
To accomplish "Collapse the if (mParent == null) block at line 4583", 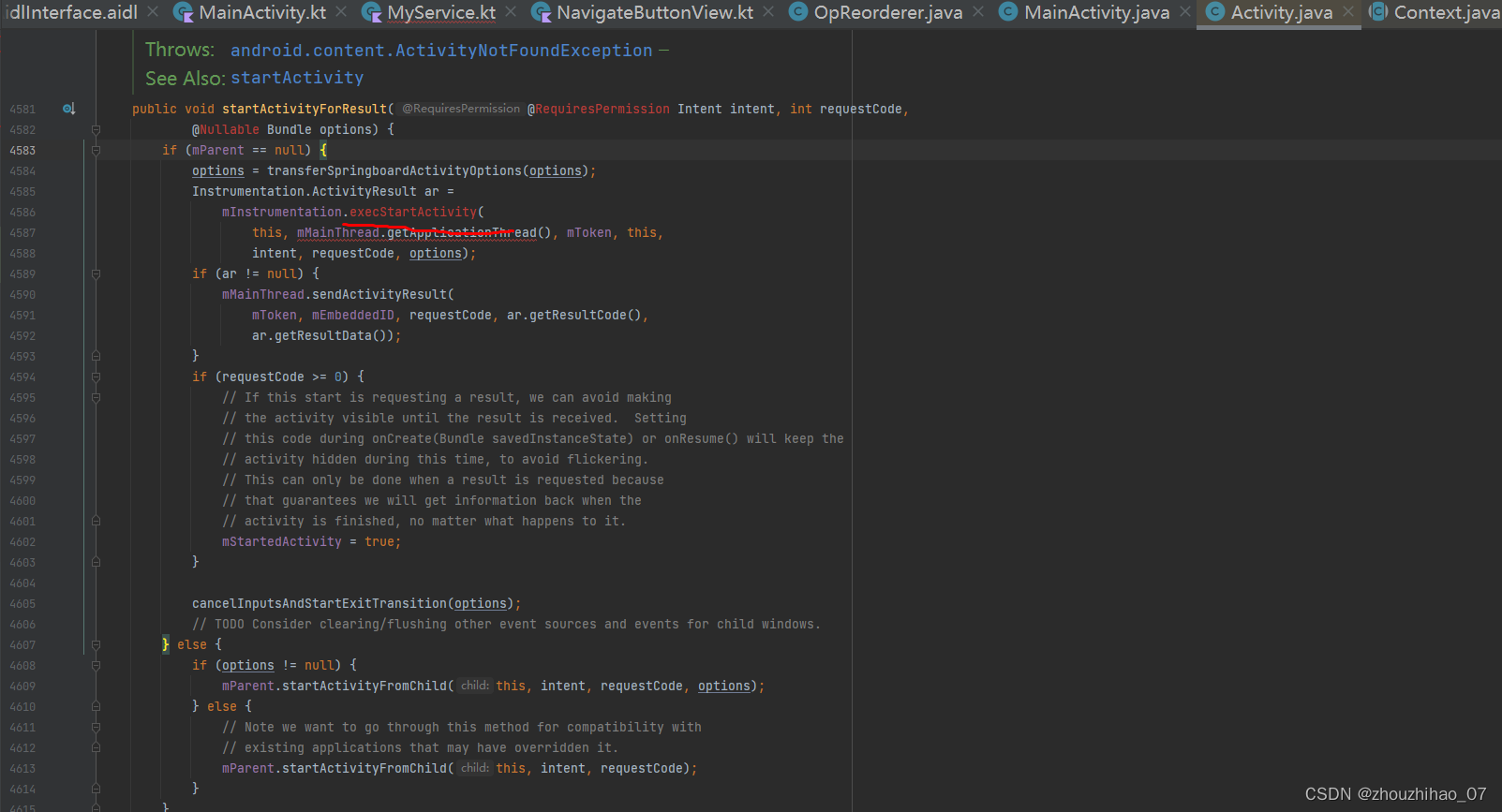I will click(96, 150).
